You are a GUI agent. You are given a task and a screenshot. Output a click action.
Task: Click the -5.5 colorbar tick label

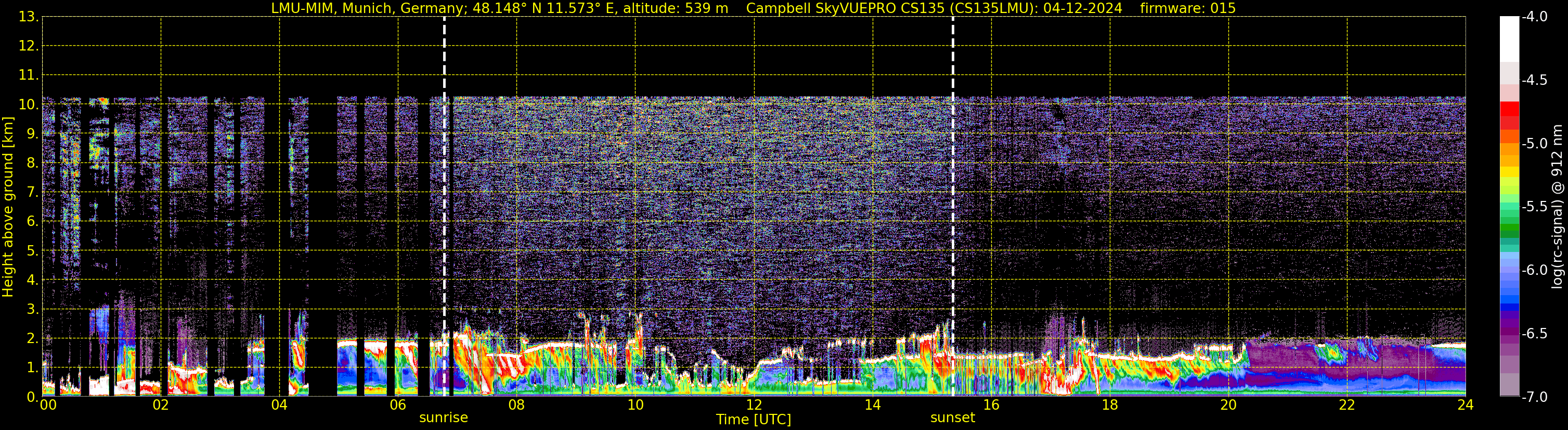[1535, 207]
